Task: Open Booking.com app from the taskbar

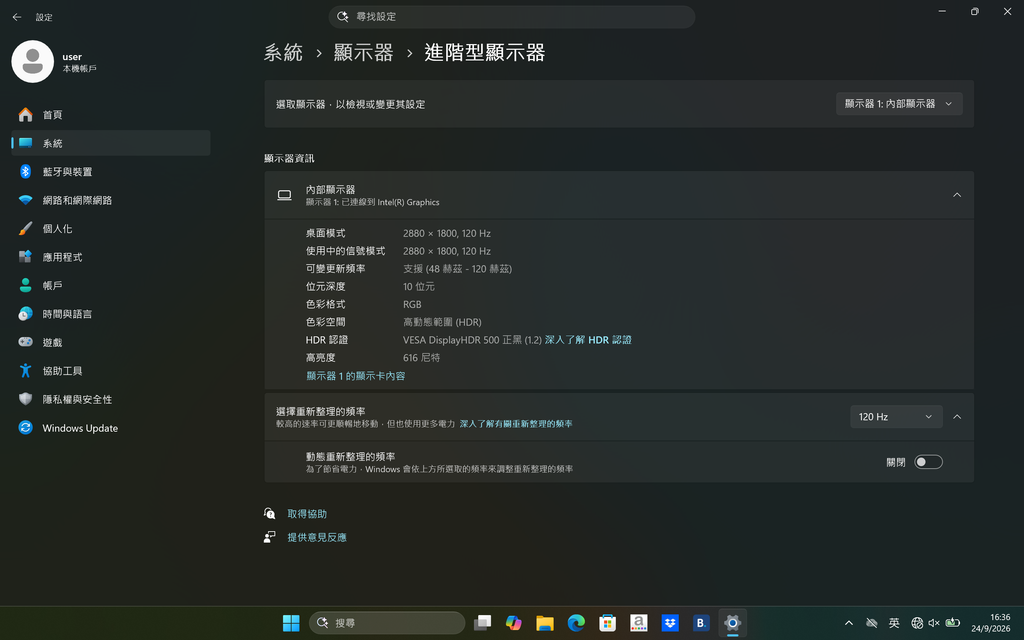Action: tap(701, 623)
